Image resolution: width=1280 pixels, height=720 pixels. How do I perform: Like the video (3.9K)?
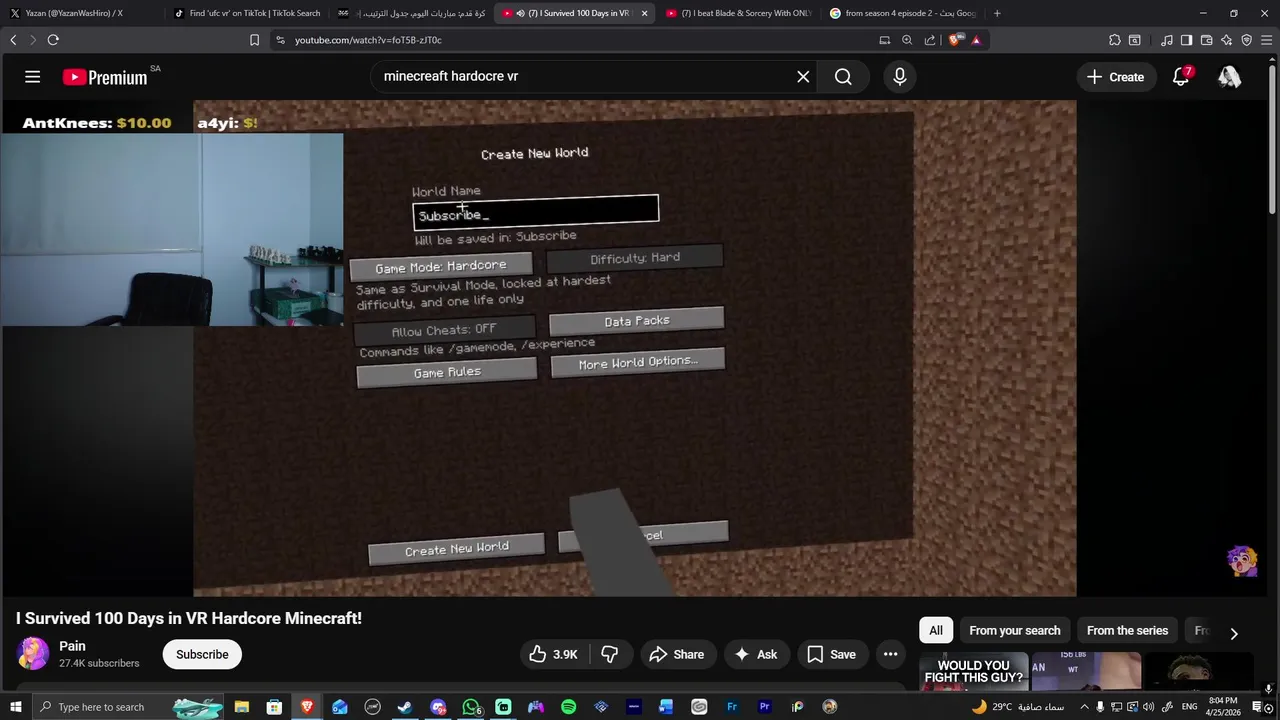pyautogui.click(x=553, y=654)
